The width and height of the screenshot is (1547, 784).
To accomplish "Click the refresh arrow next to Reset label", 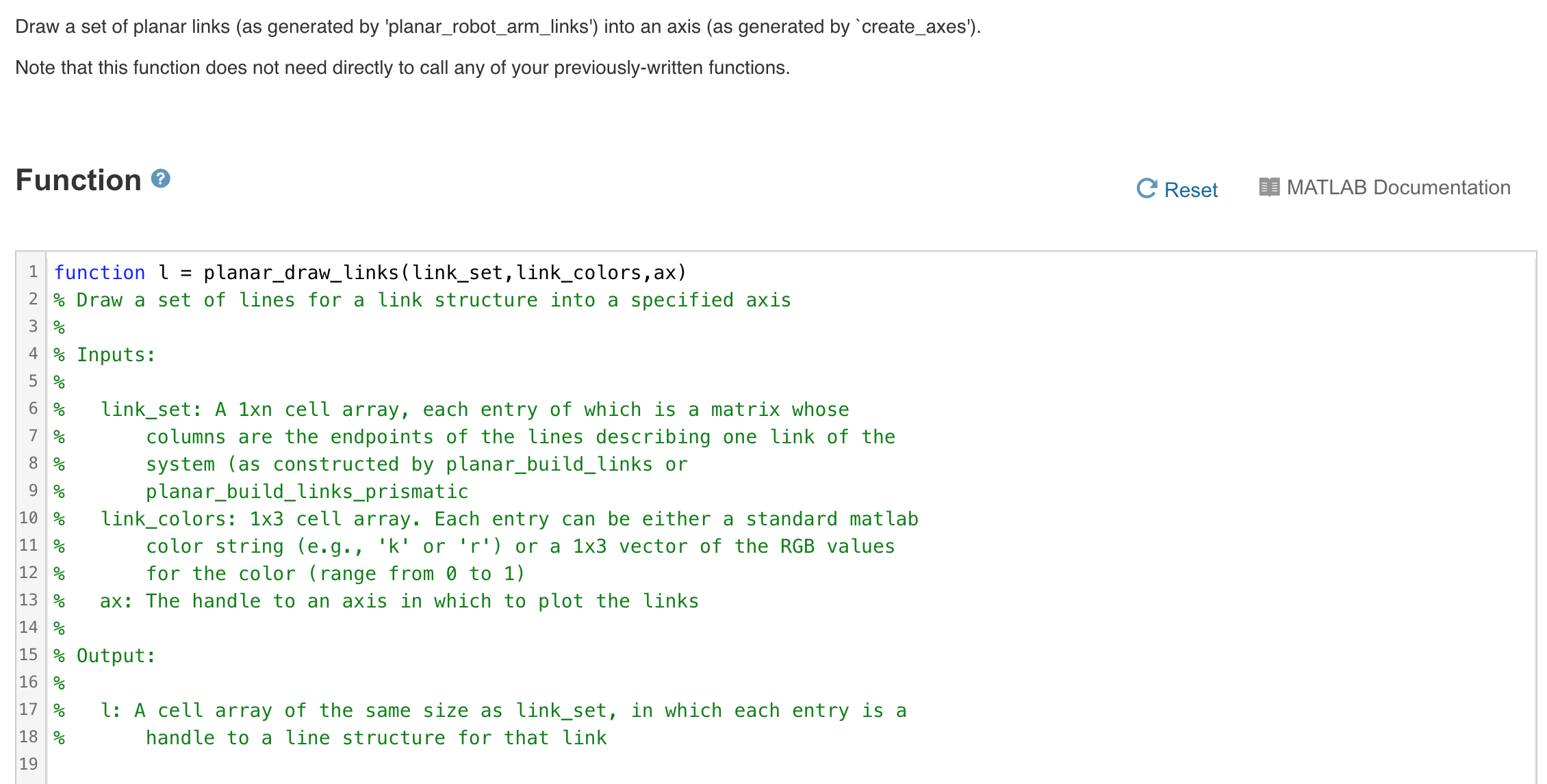I will [x=1149, y=189].
